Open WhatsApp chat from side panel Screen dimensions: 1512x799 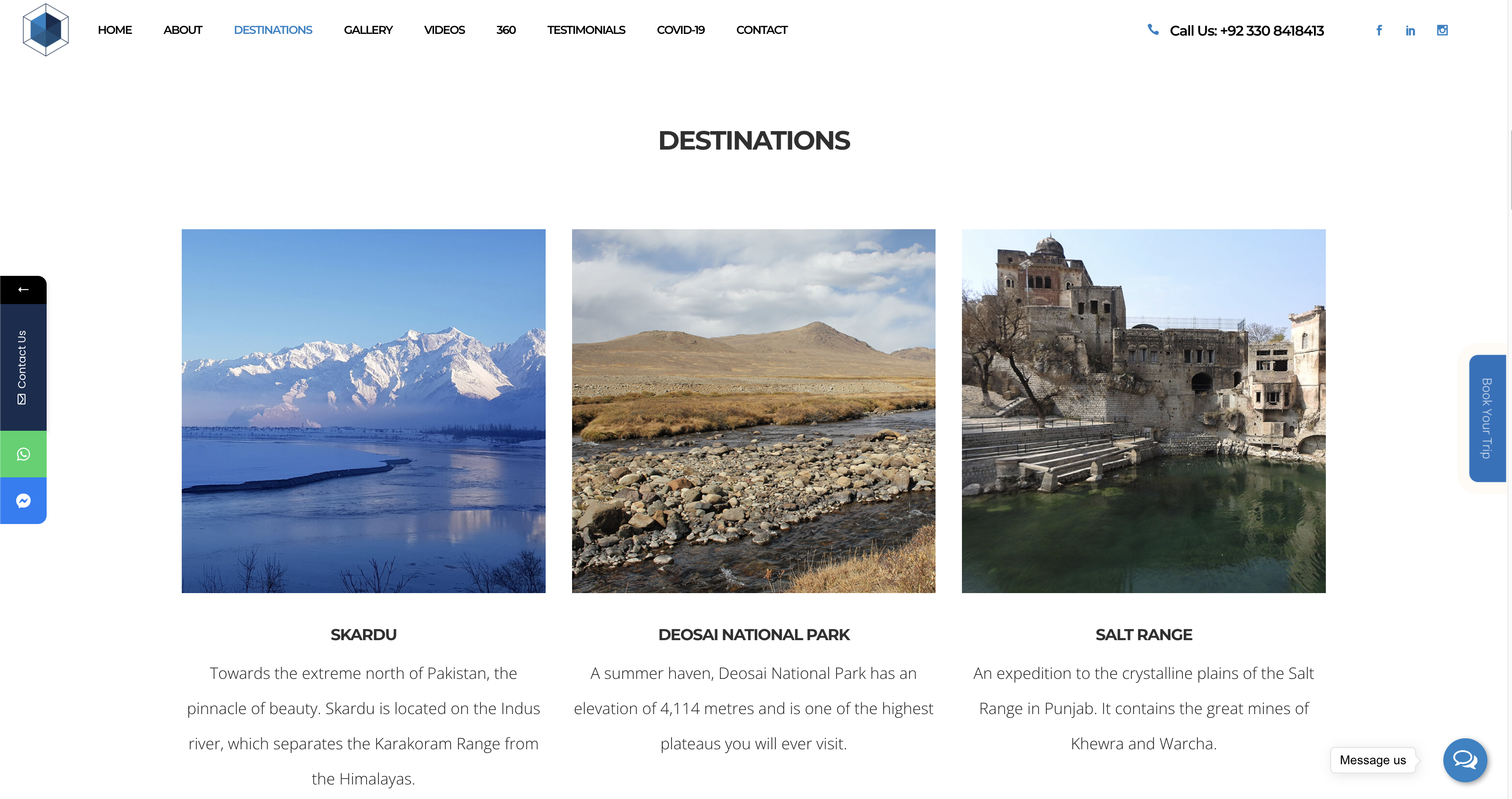(23, 454)
